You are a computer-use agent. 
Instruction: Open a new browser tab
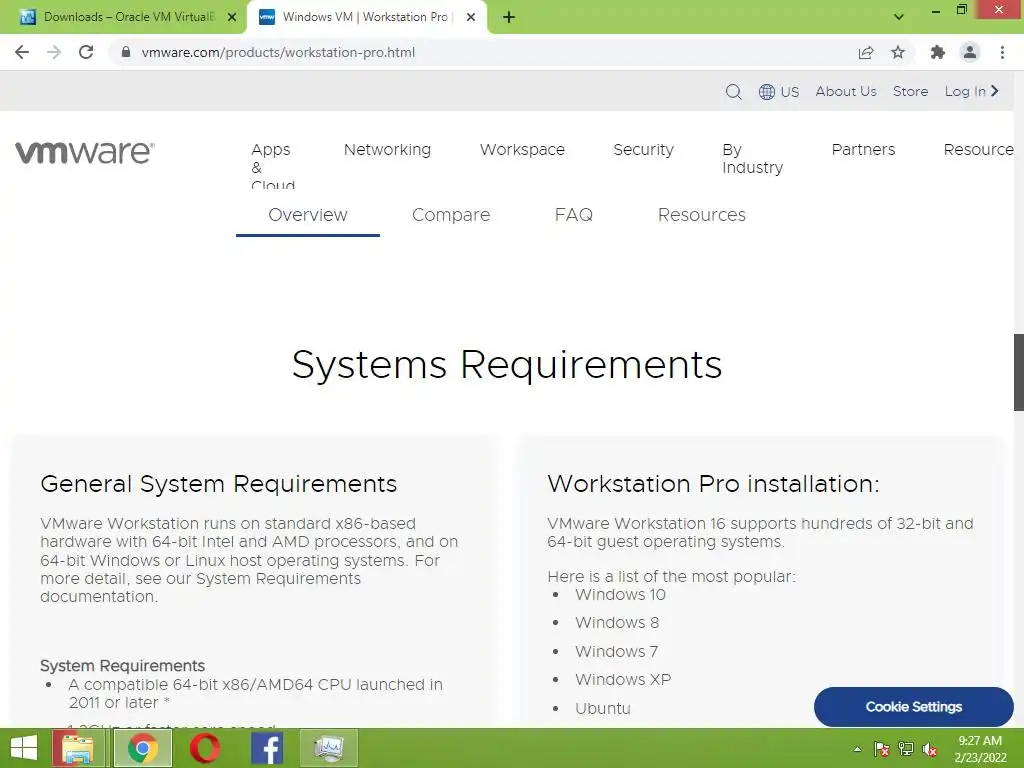509,17
